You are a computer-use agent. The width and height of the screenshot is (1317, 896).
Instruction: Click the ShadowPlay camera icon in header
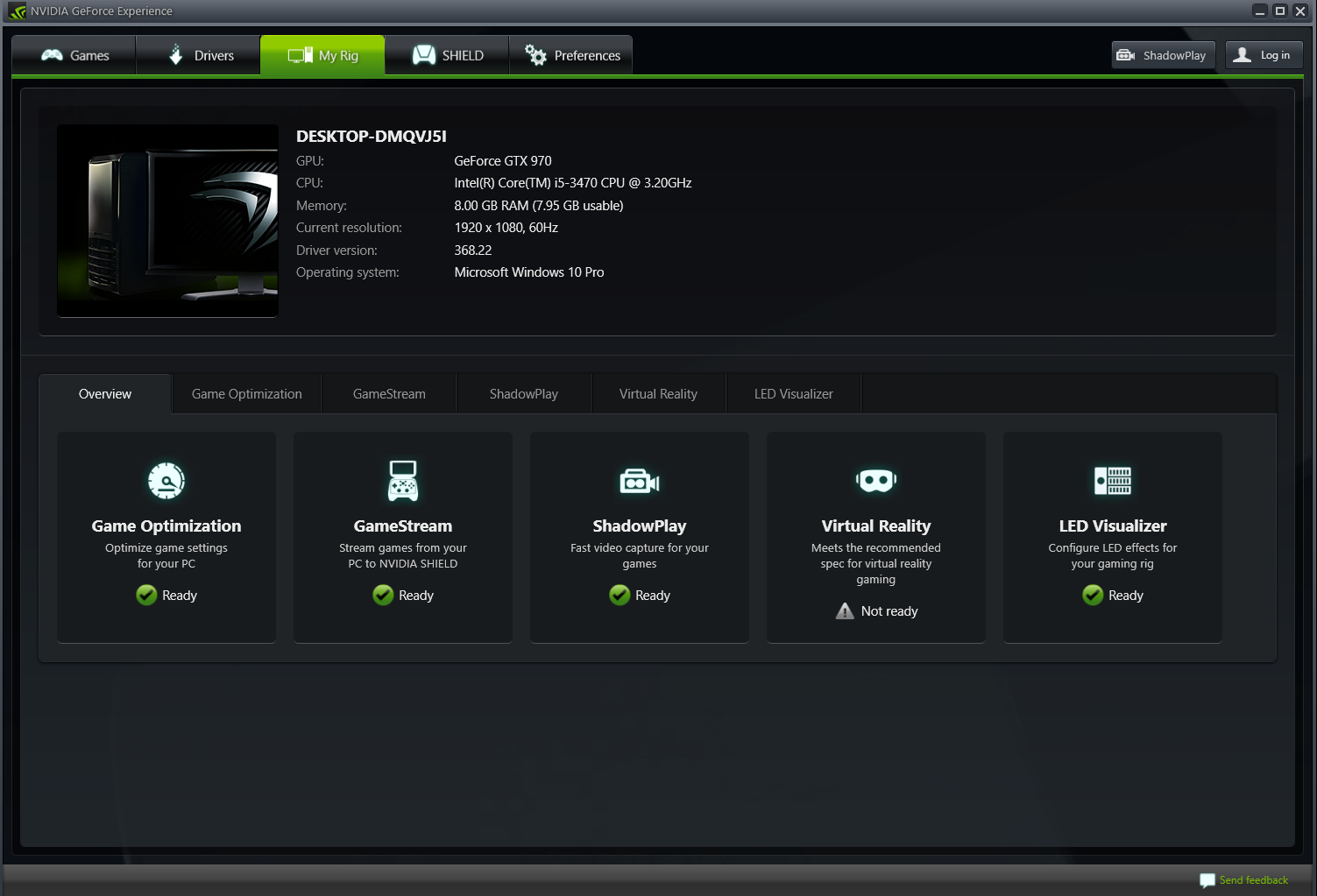1126,55
